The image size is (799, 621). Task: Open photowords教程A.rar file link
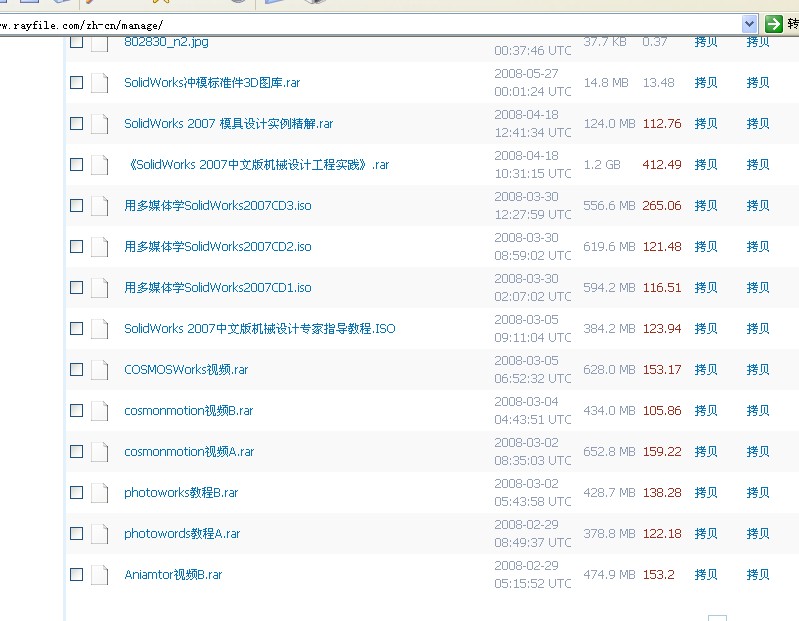[x=182, y=534]
